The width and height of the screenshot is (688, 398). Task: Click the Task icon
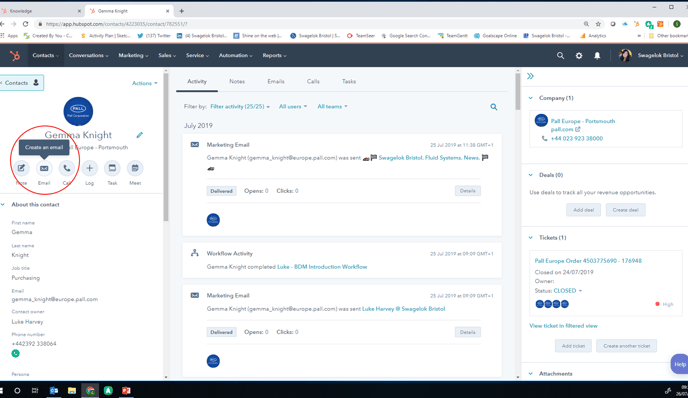point(112,168)
